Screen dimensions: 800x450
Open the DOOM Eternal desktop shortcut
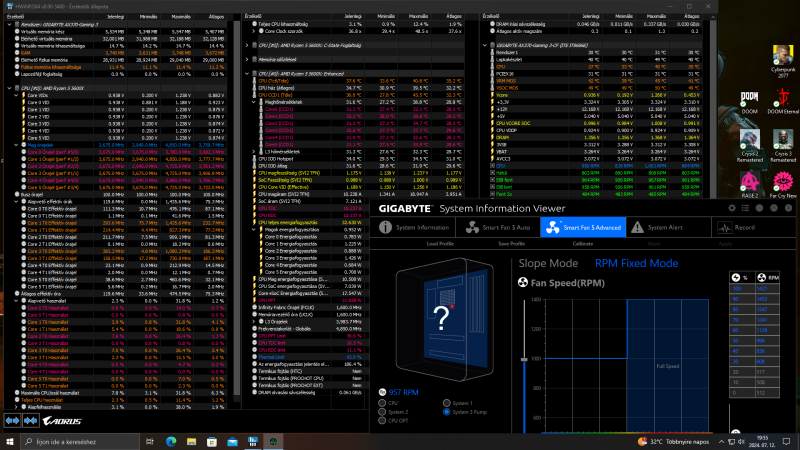pos(783,102)
